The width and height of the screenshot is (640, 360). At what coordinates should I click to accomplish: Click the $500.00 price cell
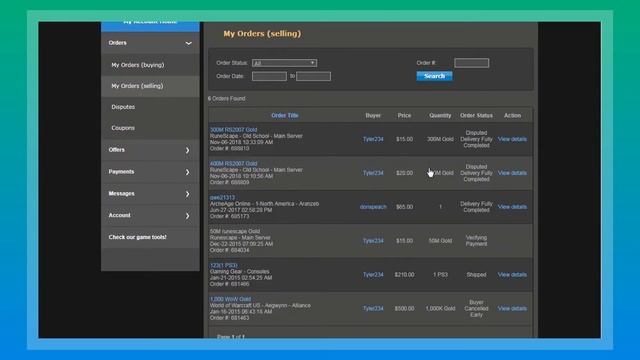pyautogui.click(x=404, y=309)
